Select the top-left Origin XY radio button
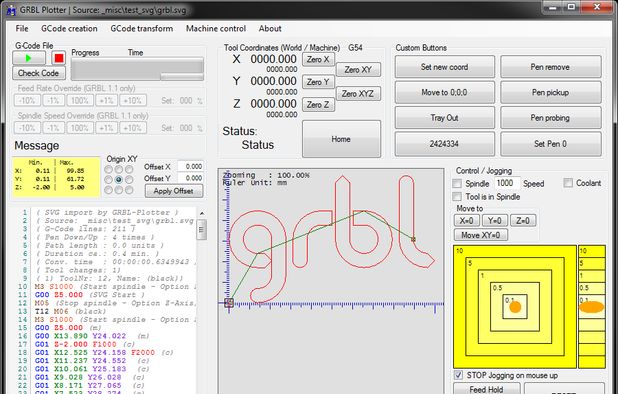Image resolution: width=618 pixels, height=394 pixels. 108,169
